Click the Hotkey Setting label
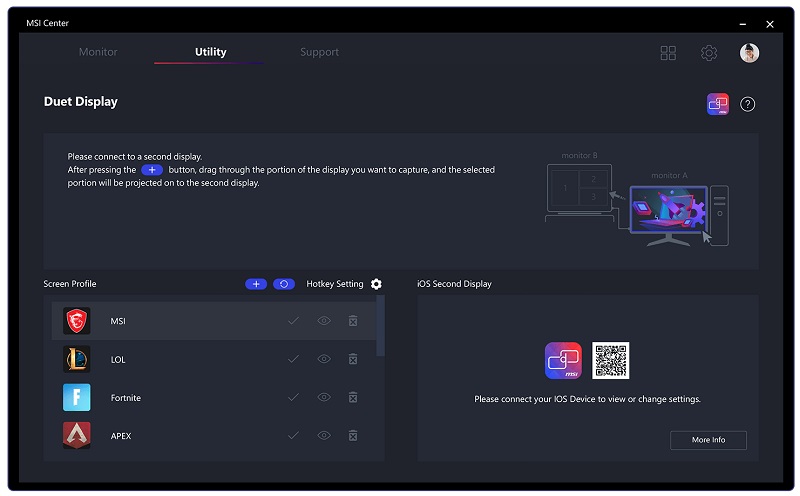This screenshot has width=800, height=496. pyautogui.click(x=335, y=284)
